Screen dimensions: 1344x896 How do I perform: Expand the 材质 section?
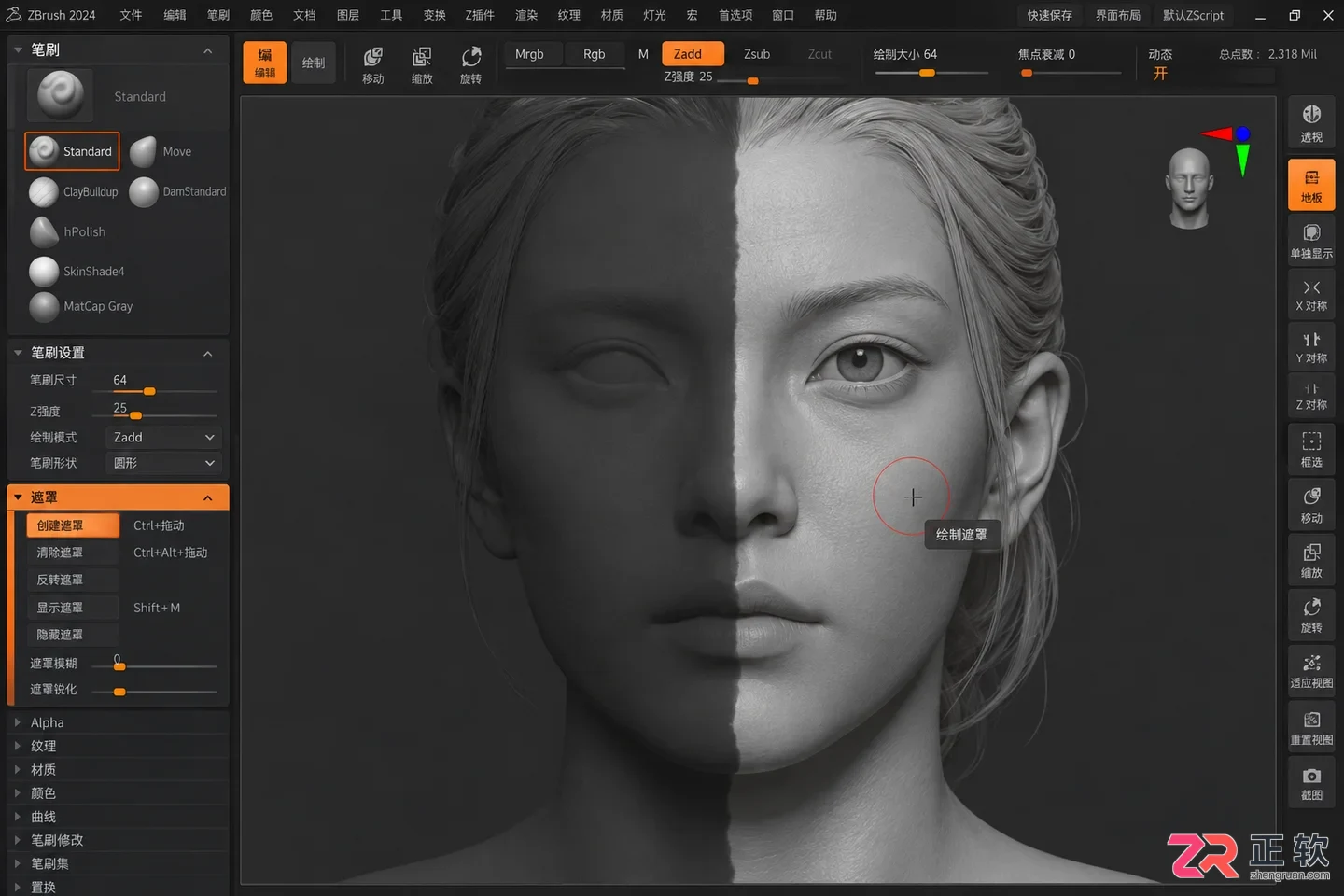[119, 769]
